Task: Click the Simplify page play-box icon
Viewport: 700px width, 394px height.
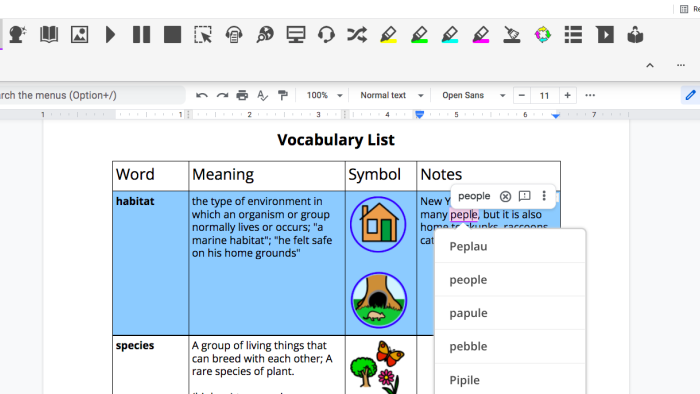Action: click(605, 34)
